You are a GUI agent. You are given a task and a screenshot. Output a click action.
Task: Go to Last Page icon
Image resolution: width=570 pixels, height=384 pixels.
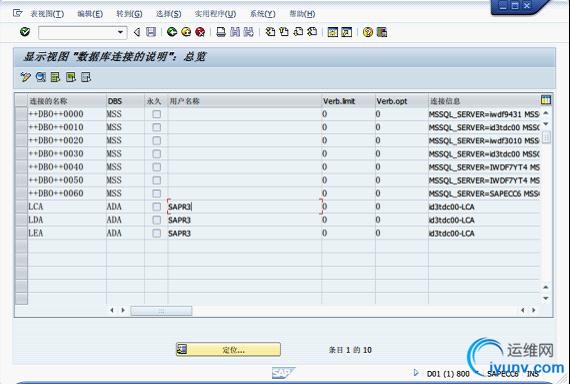(x=312, y=32)
